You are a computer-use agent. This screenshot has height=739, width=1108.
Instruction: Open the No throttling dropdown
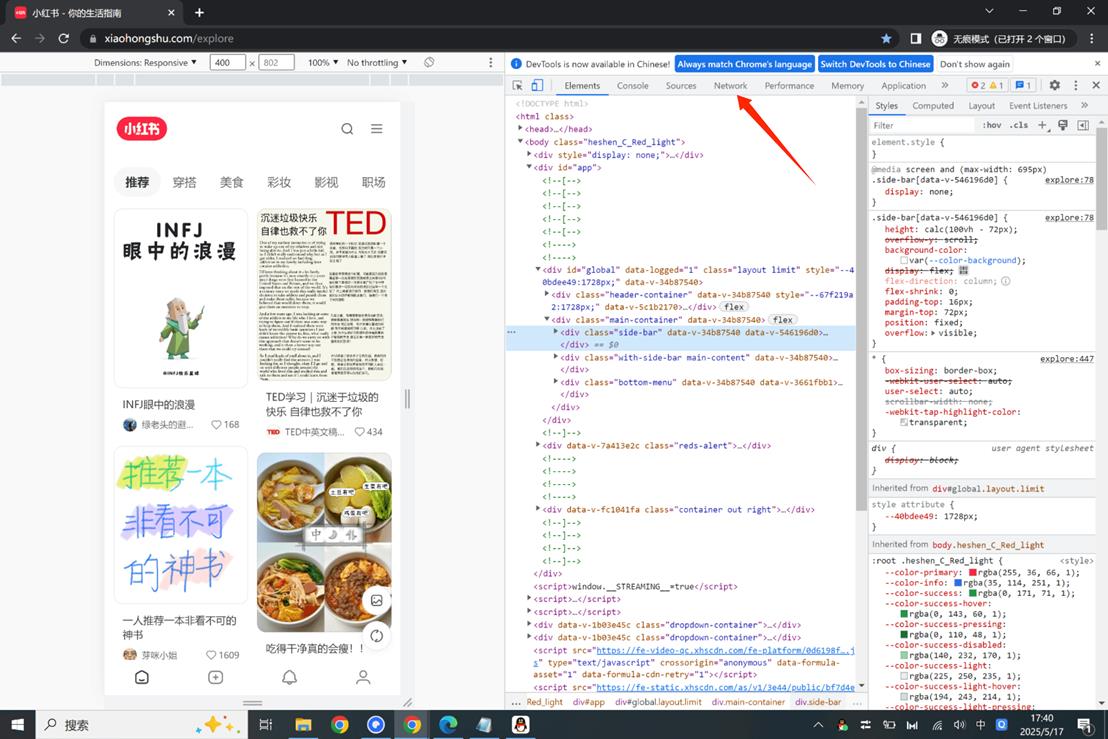pos(377,62)
